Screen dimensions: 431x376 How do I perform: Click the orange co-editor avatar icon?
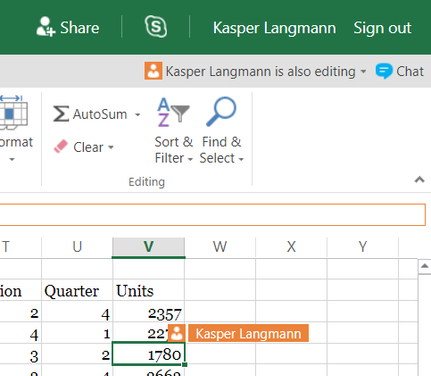coord(153,71)
